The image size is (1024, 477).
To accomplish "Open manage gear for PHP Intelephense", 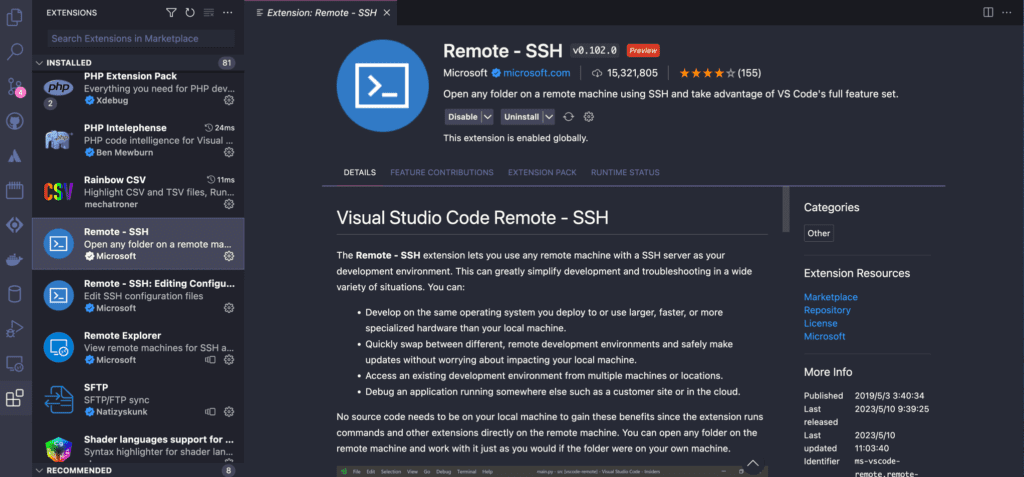I will tap(229, 152).
